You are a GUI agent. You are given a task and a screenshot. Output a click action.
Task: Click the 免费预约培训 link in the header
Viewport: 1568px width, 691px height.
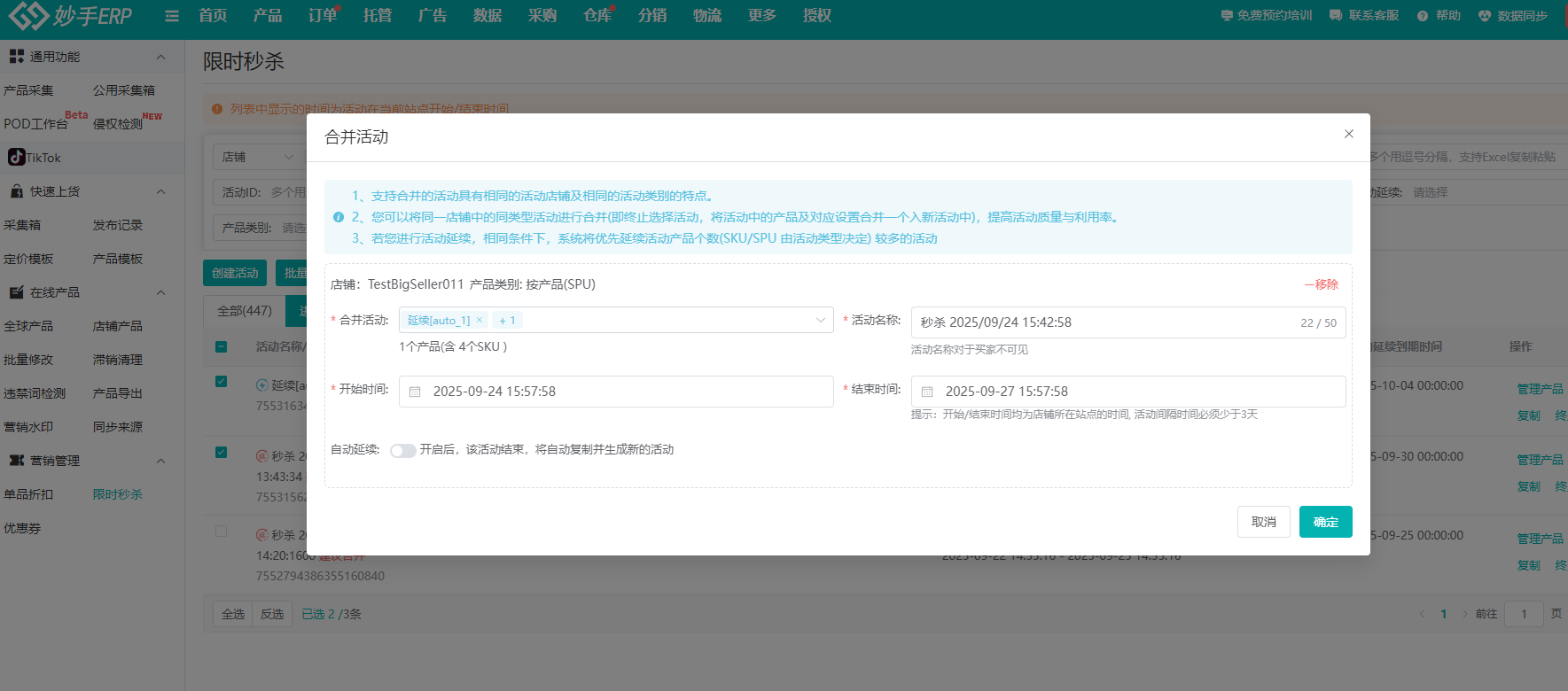click(x=1267, y=16)
